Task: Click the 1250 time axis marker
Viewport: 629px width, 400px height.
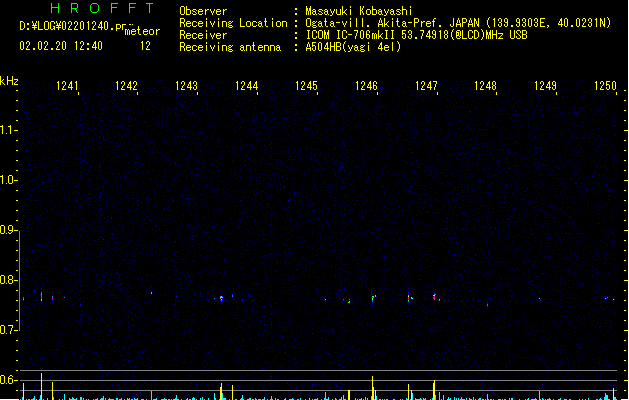Action: [x=605, y=86]
